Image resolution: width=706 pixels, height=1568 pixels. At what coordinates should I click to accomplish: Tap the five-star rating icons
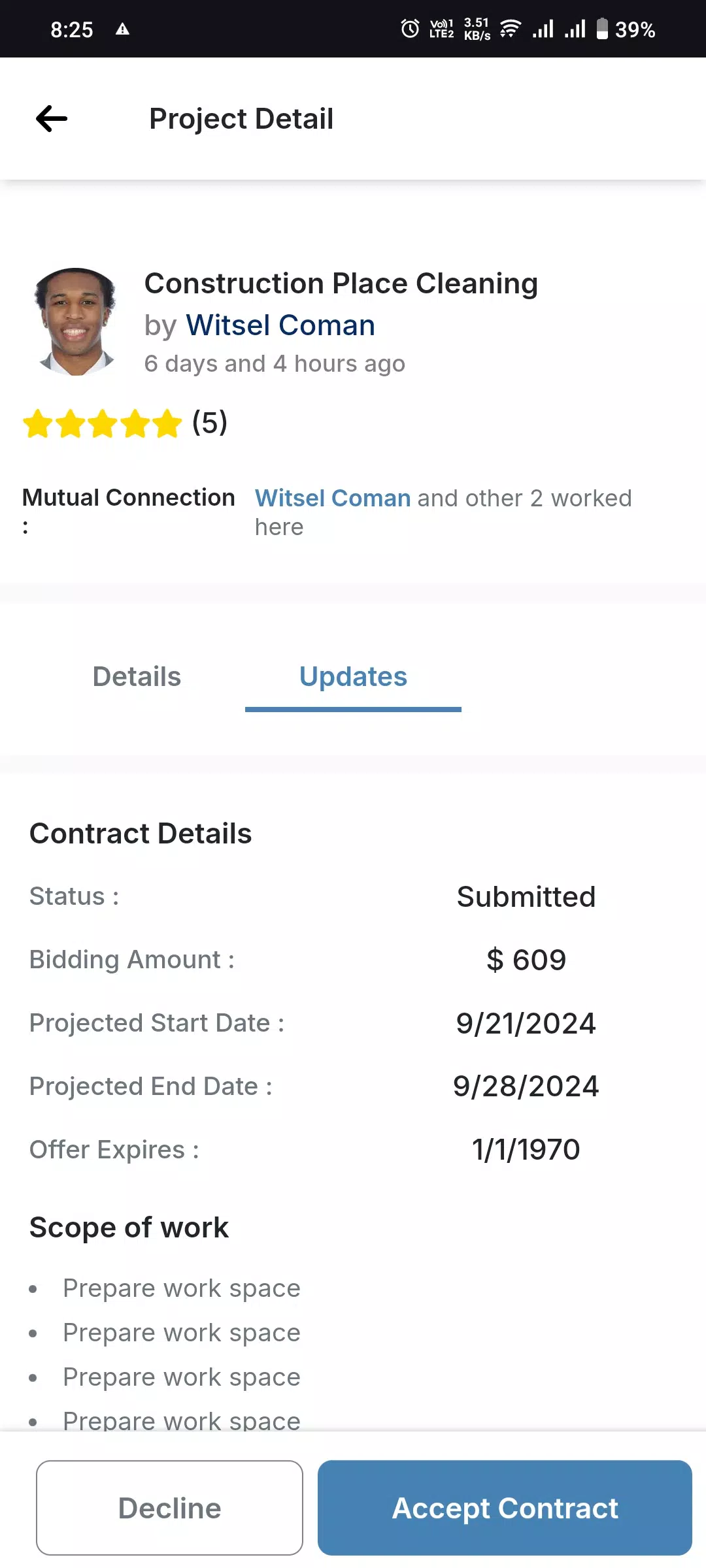pos(103,423)
